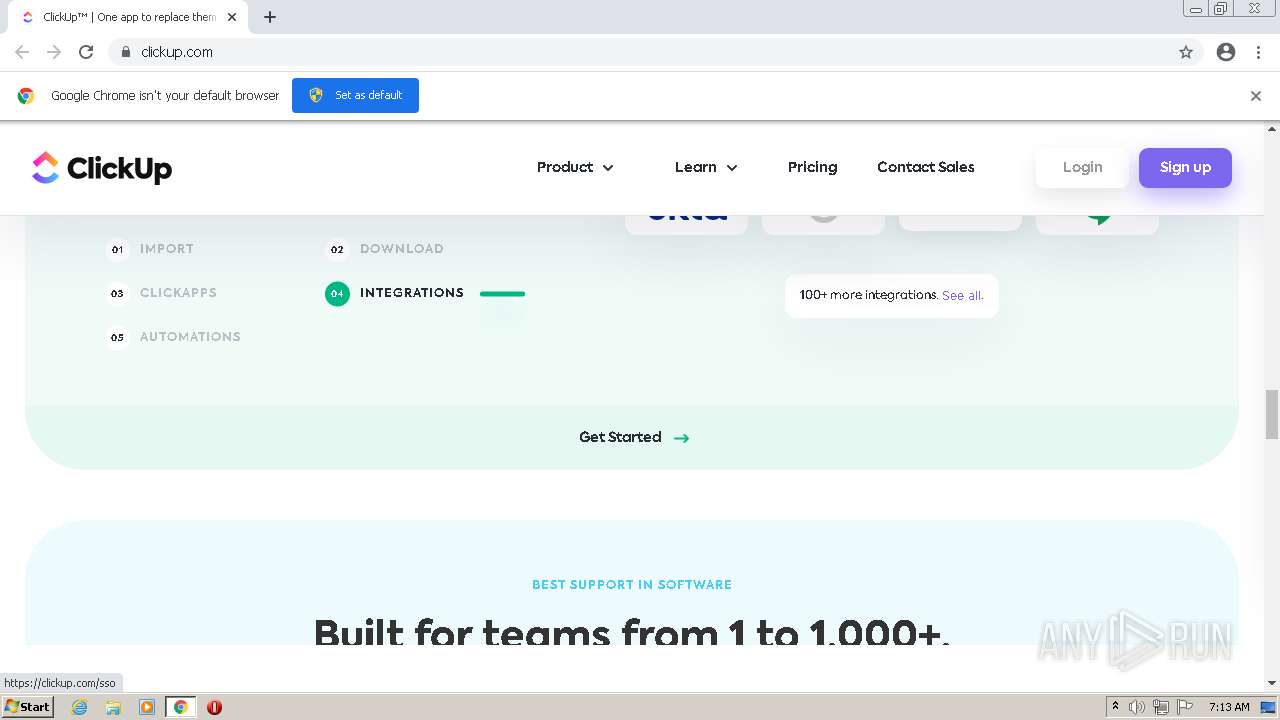Show hidden tray icons arrow
The height and width of the screenshot is (720, 1280).
tap(1115, 707)
